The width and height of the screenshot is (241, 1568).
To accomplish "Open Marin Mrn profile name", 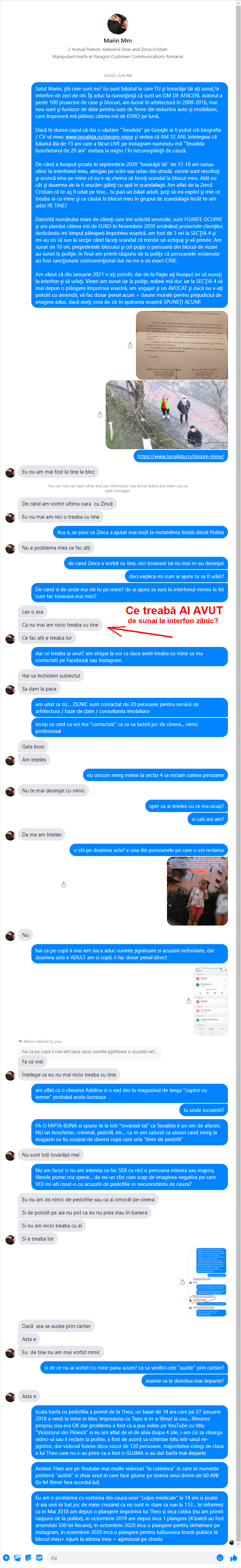I will coord(117,41).
